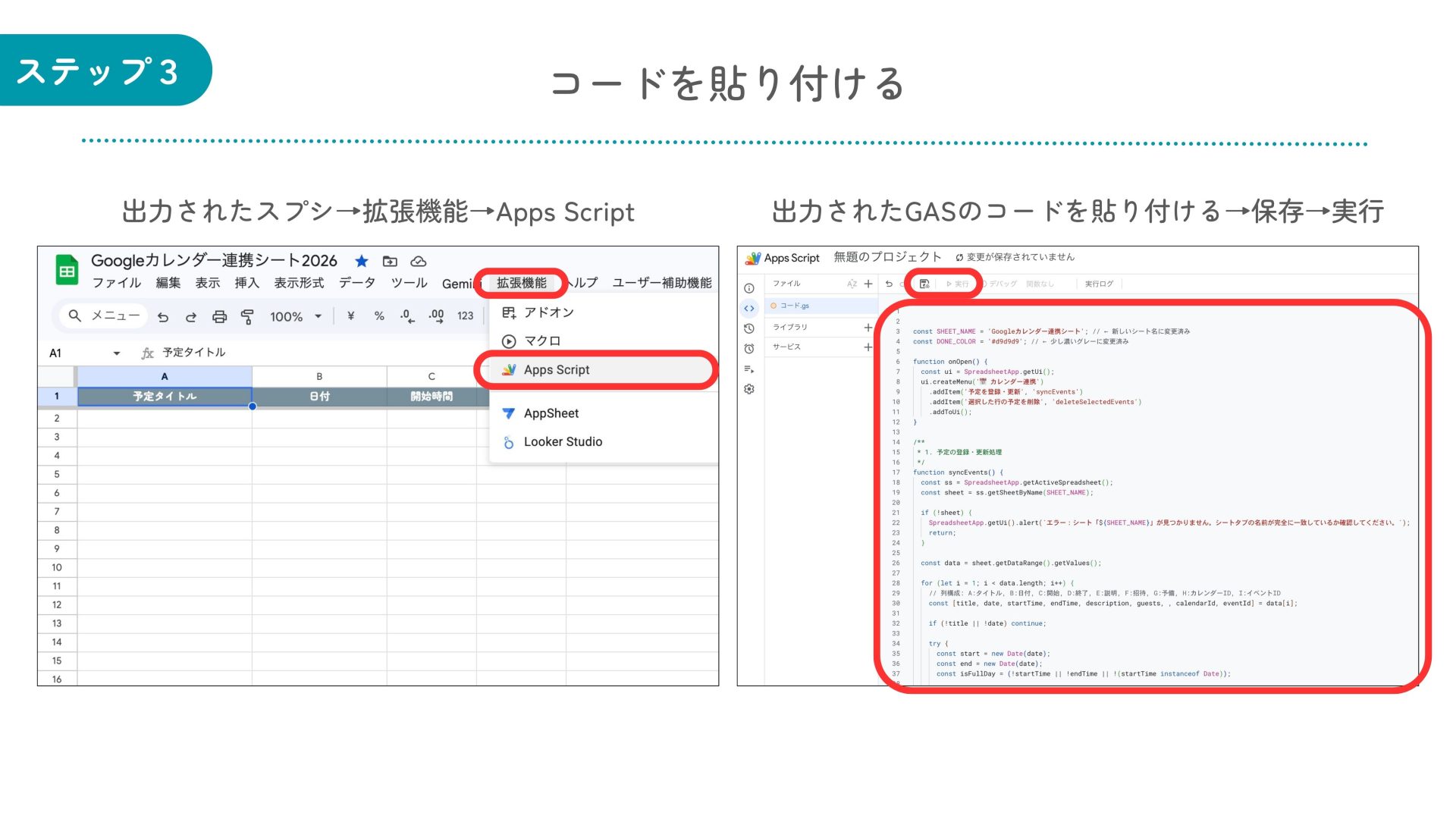The image size is (1456, 819).
Task: Run the script with the 実行 button
Action: pos(957,283)
